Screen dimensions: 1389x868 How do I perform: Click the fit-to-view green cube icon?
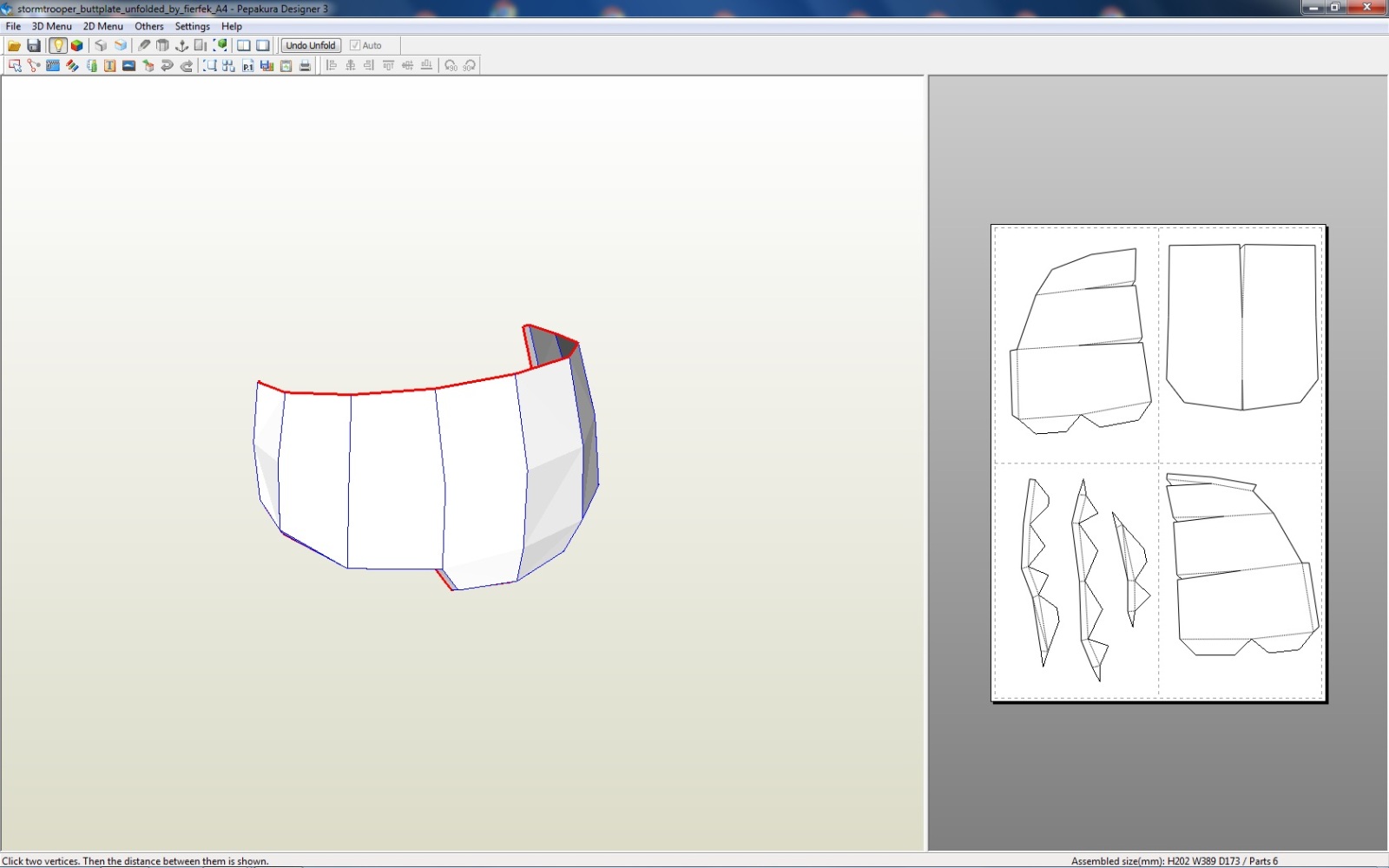point(220,45)
